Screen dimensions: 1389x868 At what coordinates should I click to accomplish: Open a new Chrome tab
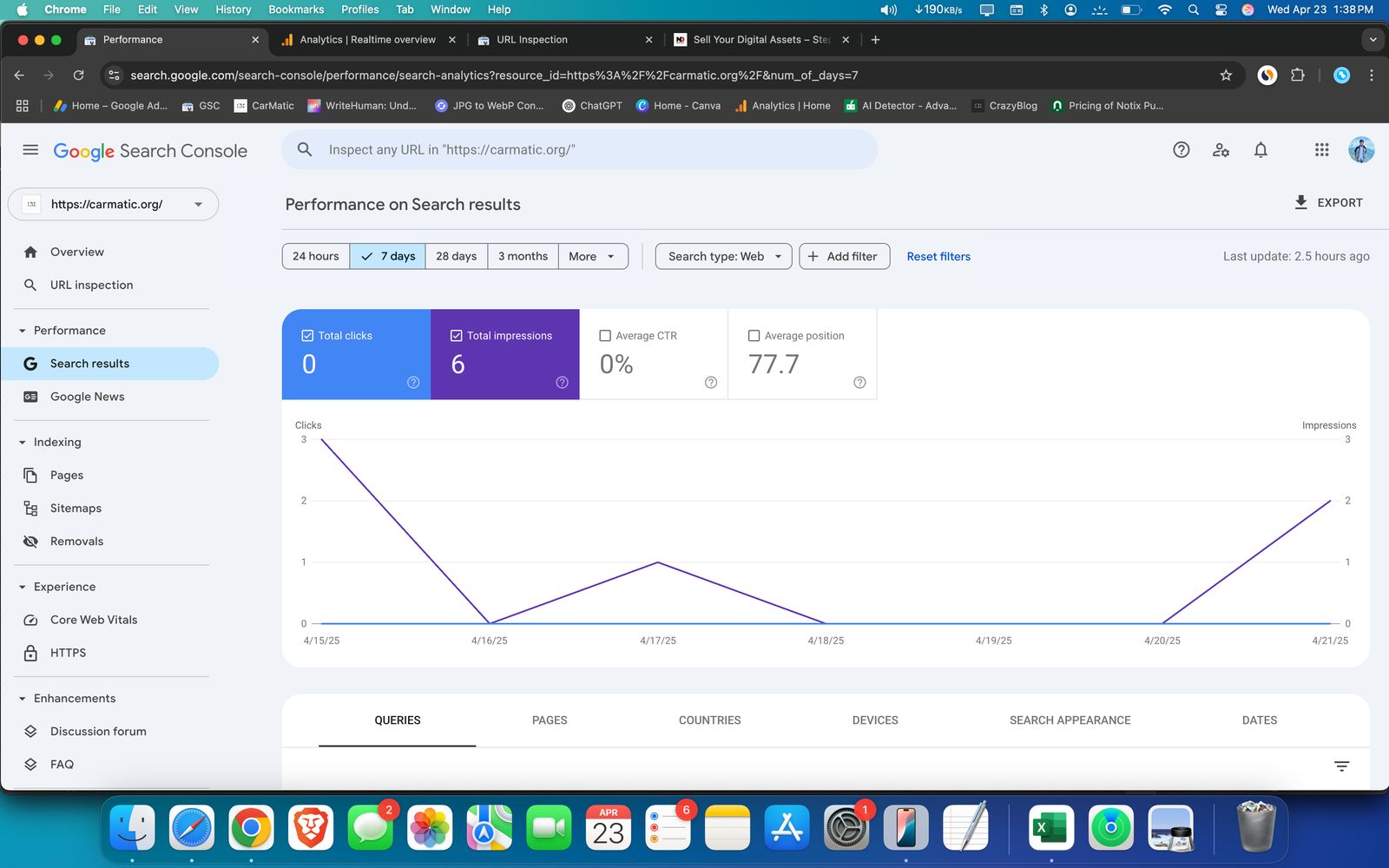[x=875, y=40]
